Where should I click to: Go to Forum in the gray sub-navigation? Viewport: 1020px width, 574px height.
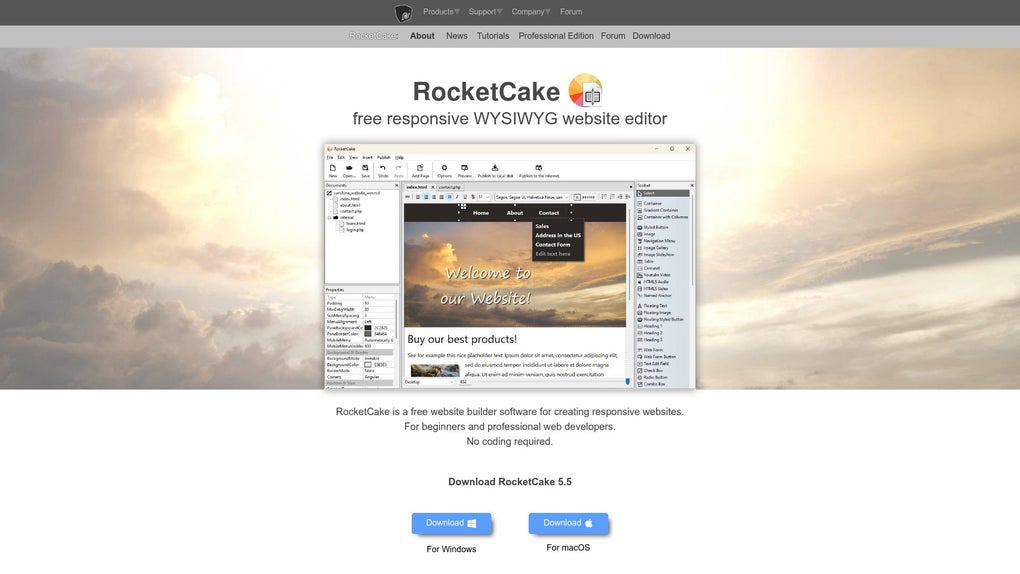click(x=613, y=36)
